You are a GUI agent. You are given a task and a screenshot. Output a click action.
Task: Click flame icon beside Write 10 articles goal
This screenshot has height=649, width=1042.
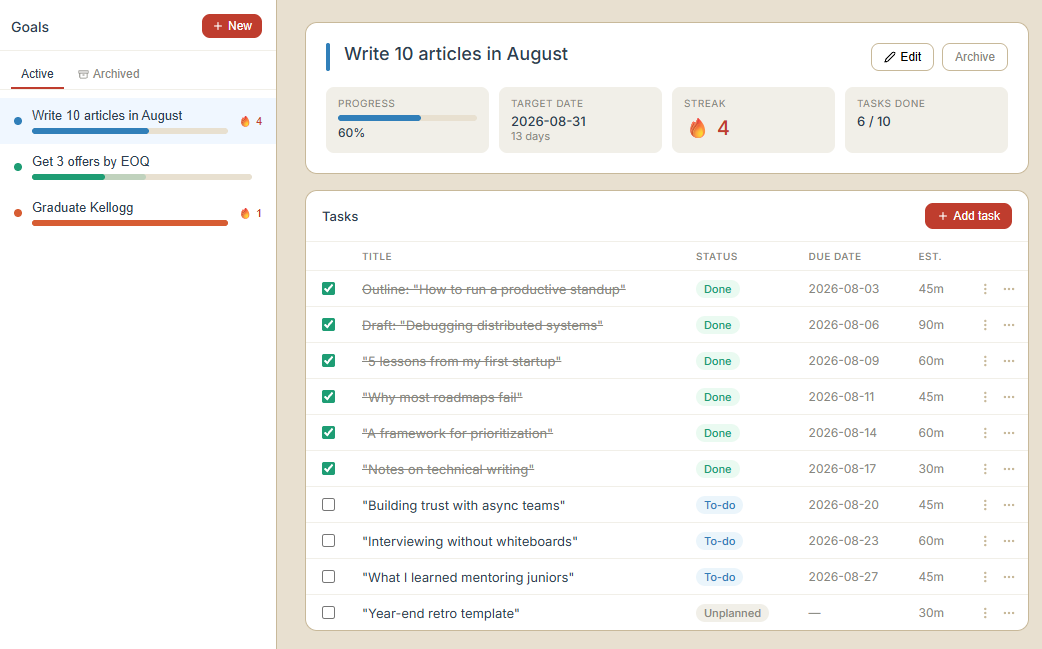[x=245, y=121]
